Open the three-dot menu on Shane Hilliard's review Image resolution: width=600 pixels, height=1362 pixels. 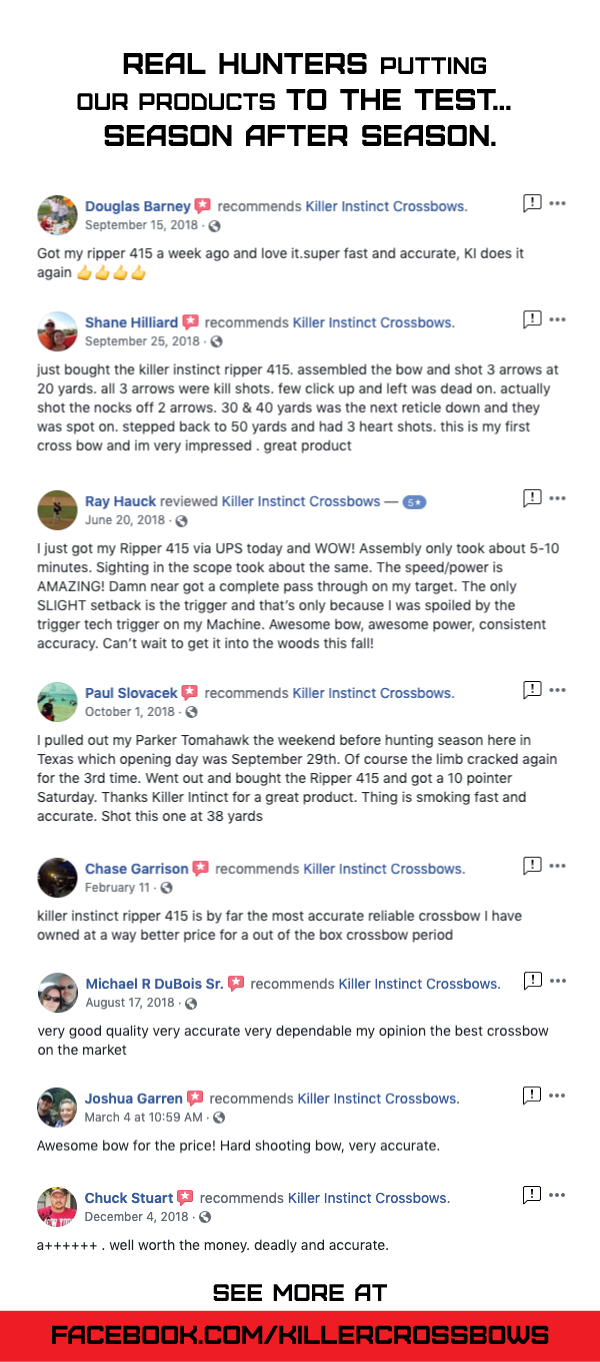point(558,320)
